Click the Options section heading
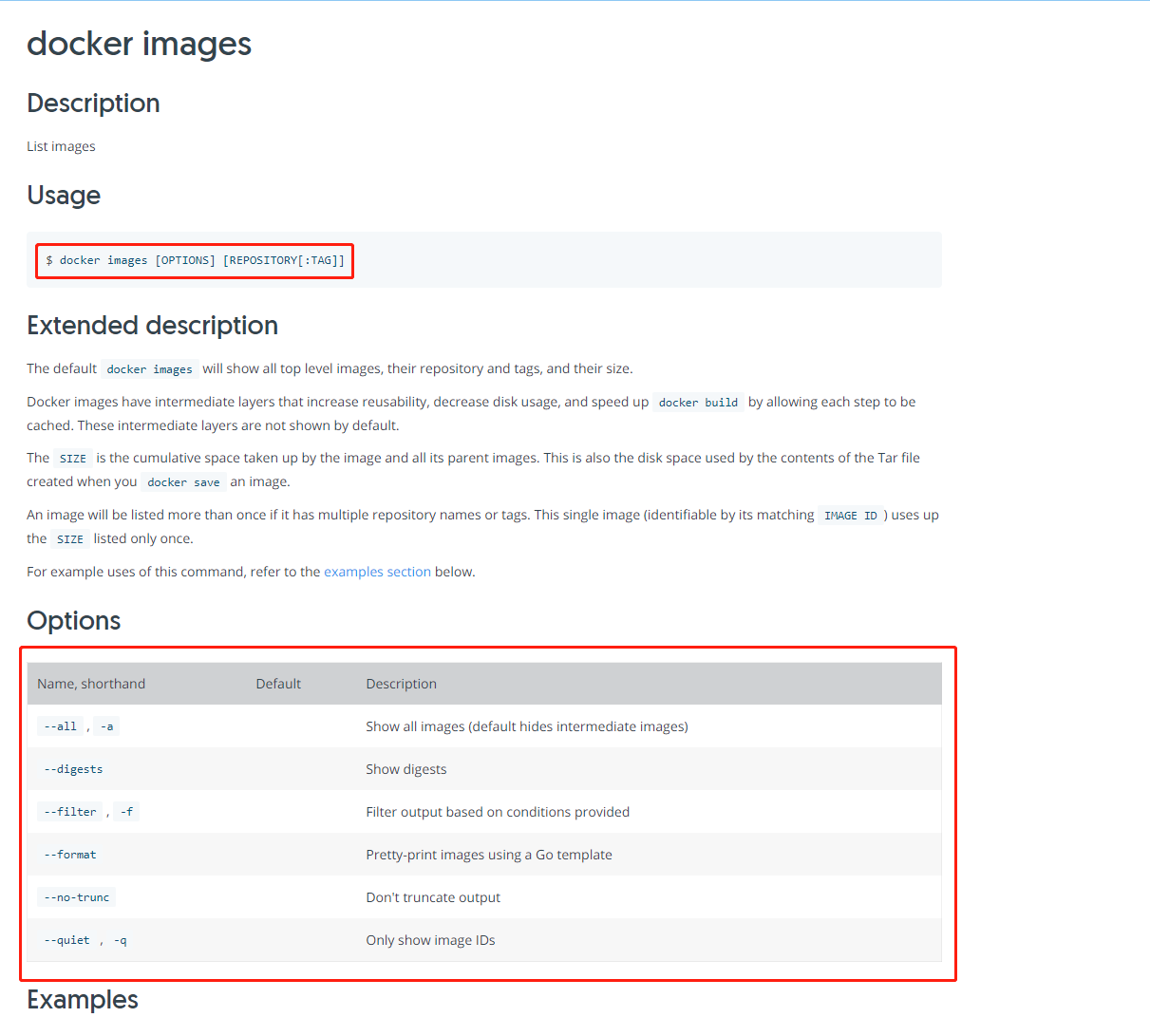1150x1036 pixels. point(74,620)
